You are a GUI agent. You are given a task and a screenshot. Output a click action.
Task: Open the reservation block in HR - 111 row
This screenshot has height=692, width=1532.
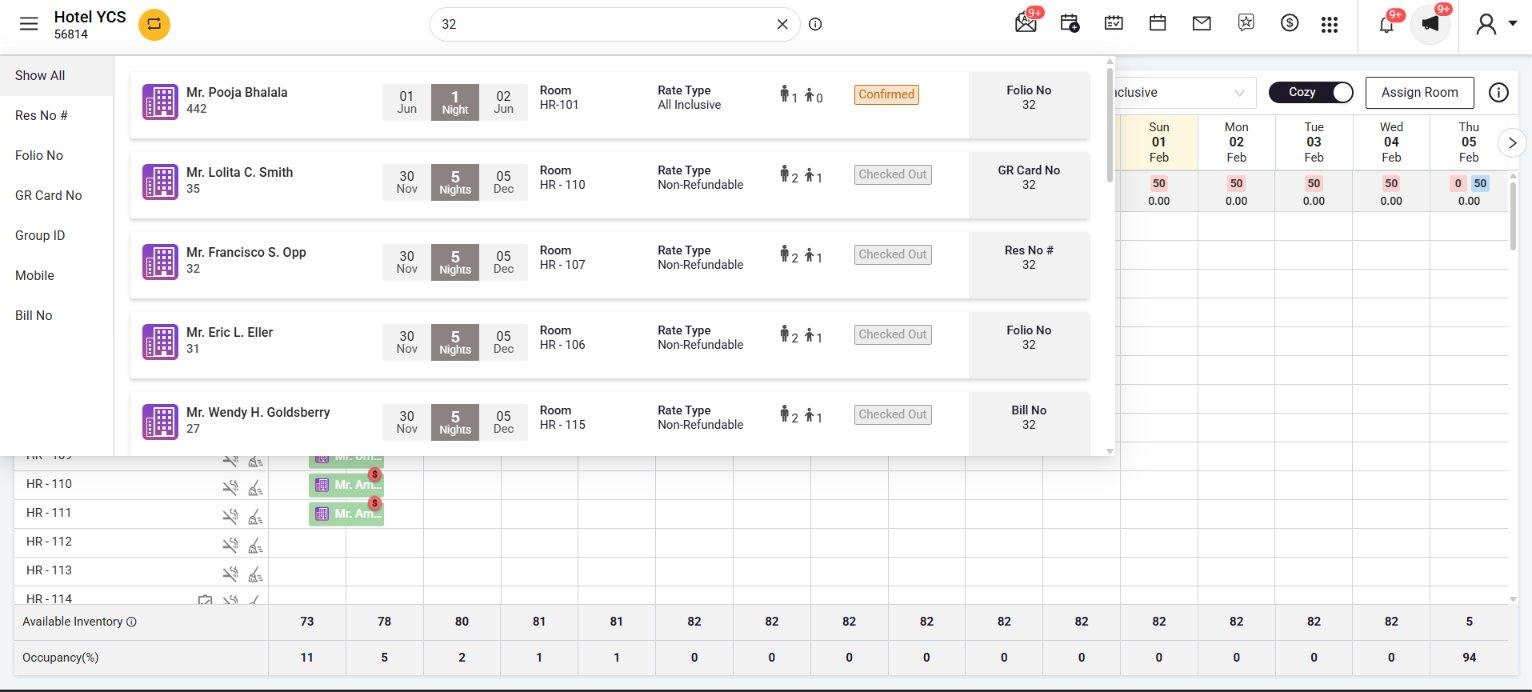coord(346,514)
